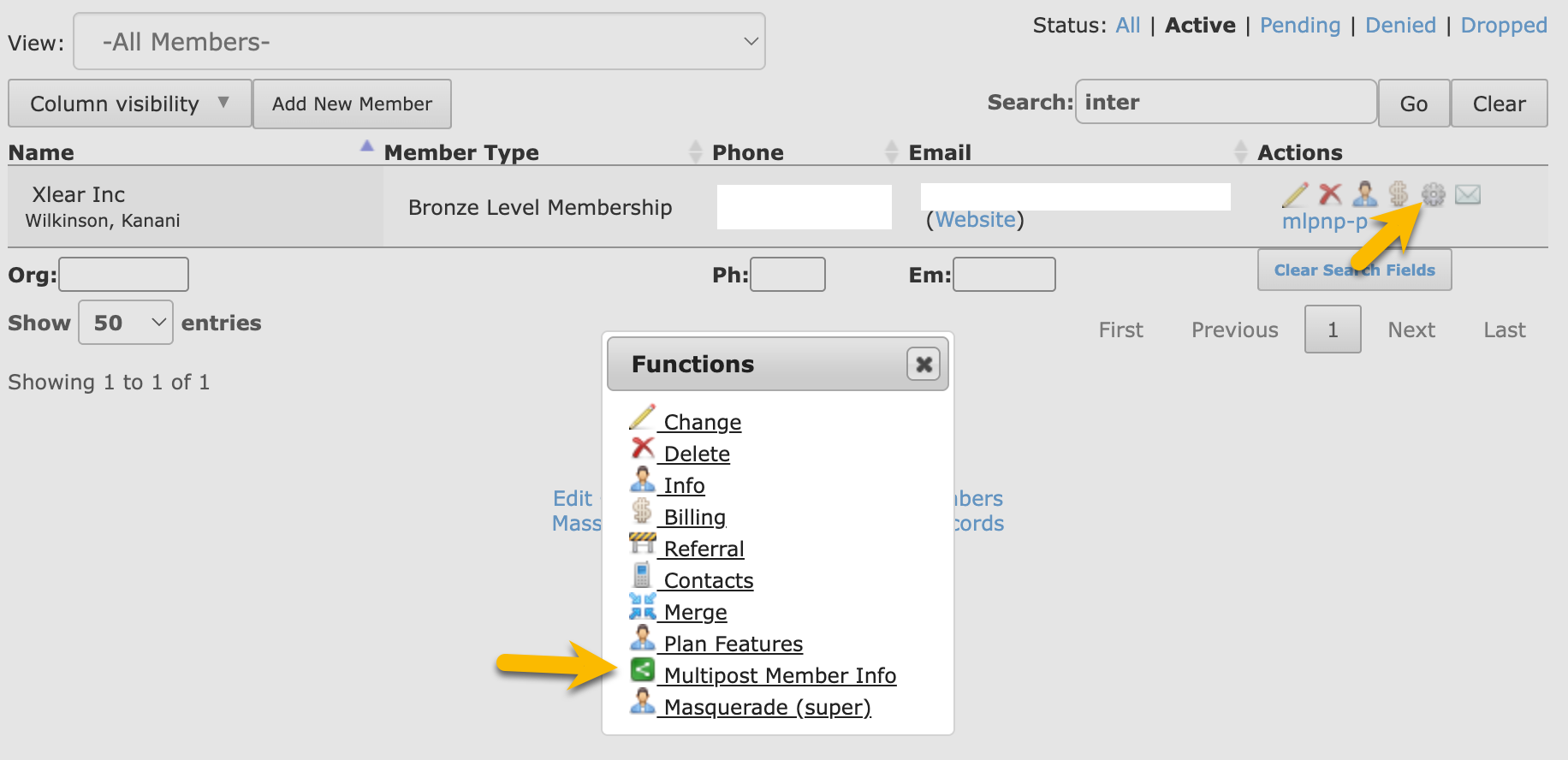The height and width of the screenshot is (760, 1568).
Task: Click inside the Org search field
Action: 122,274
